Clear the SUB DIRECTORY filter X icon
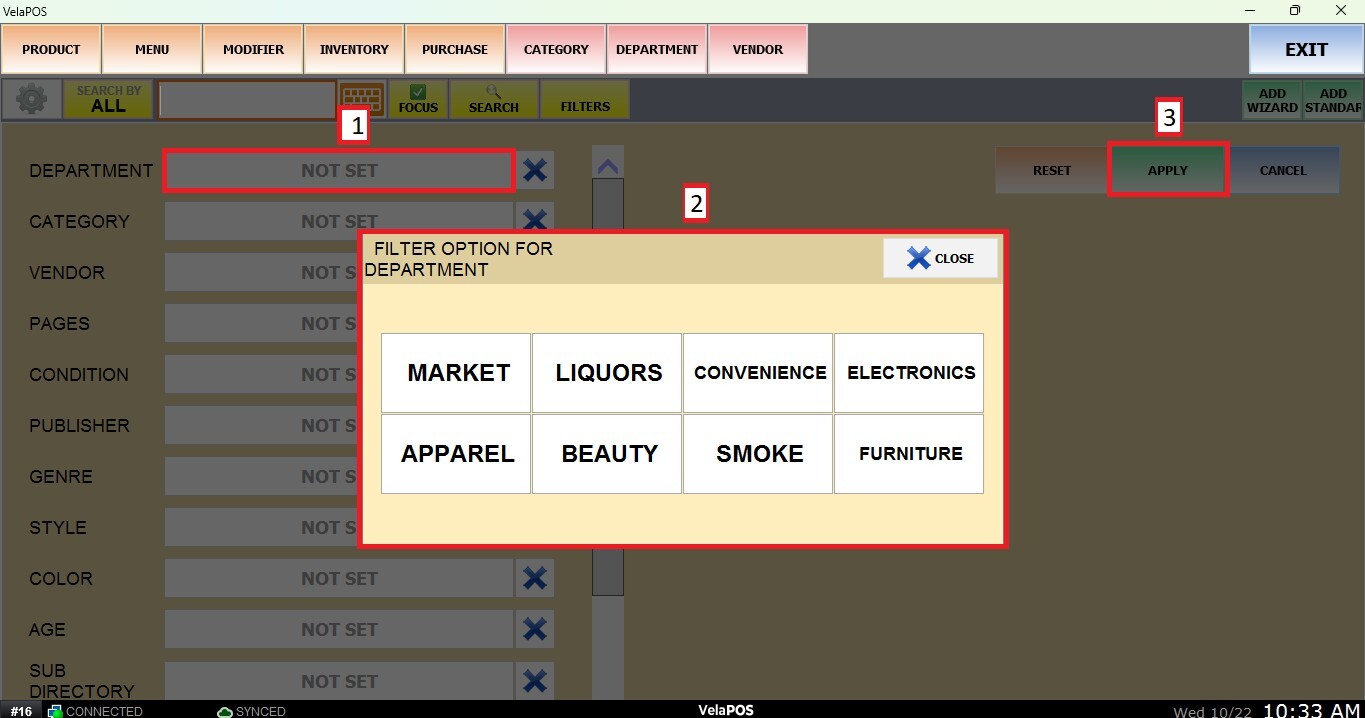The width and height of the screenshot is (1365, 718). click(535, 681)
